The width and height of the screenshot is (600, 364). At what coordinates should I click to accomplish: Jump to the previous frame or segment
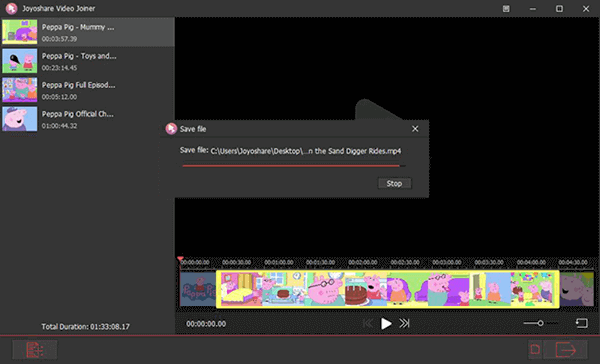[367, 323]
